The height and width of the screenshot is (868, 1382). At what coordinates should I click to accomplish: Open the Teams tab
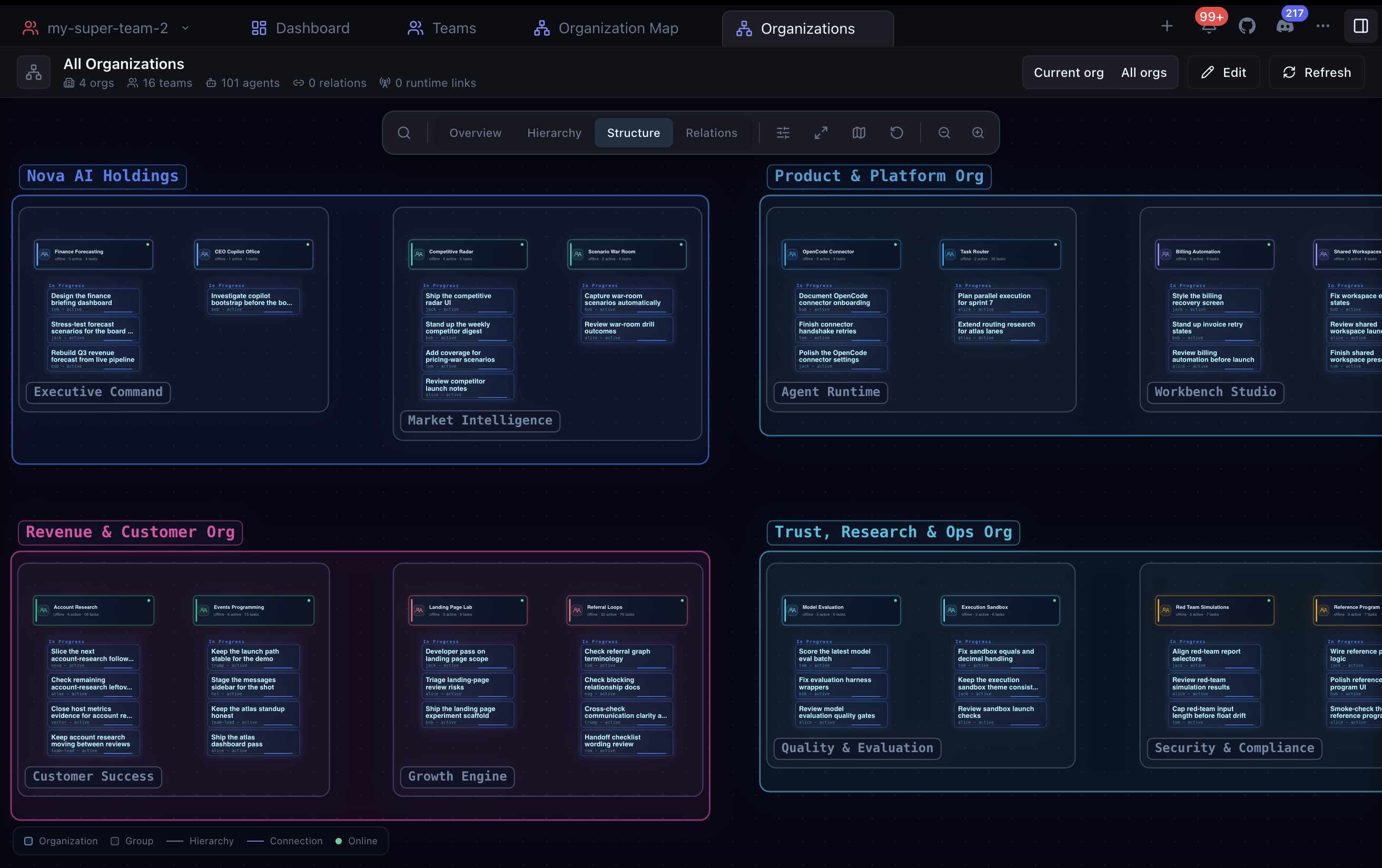(441, 28)
